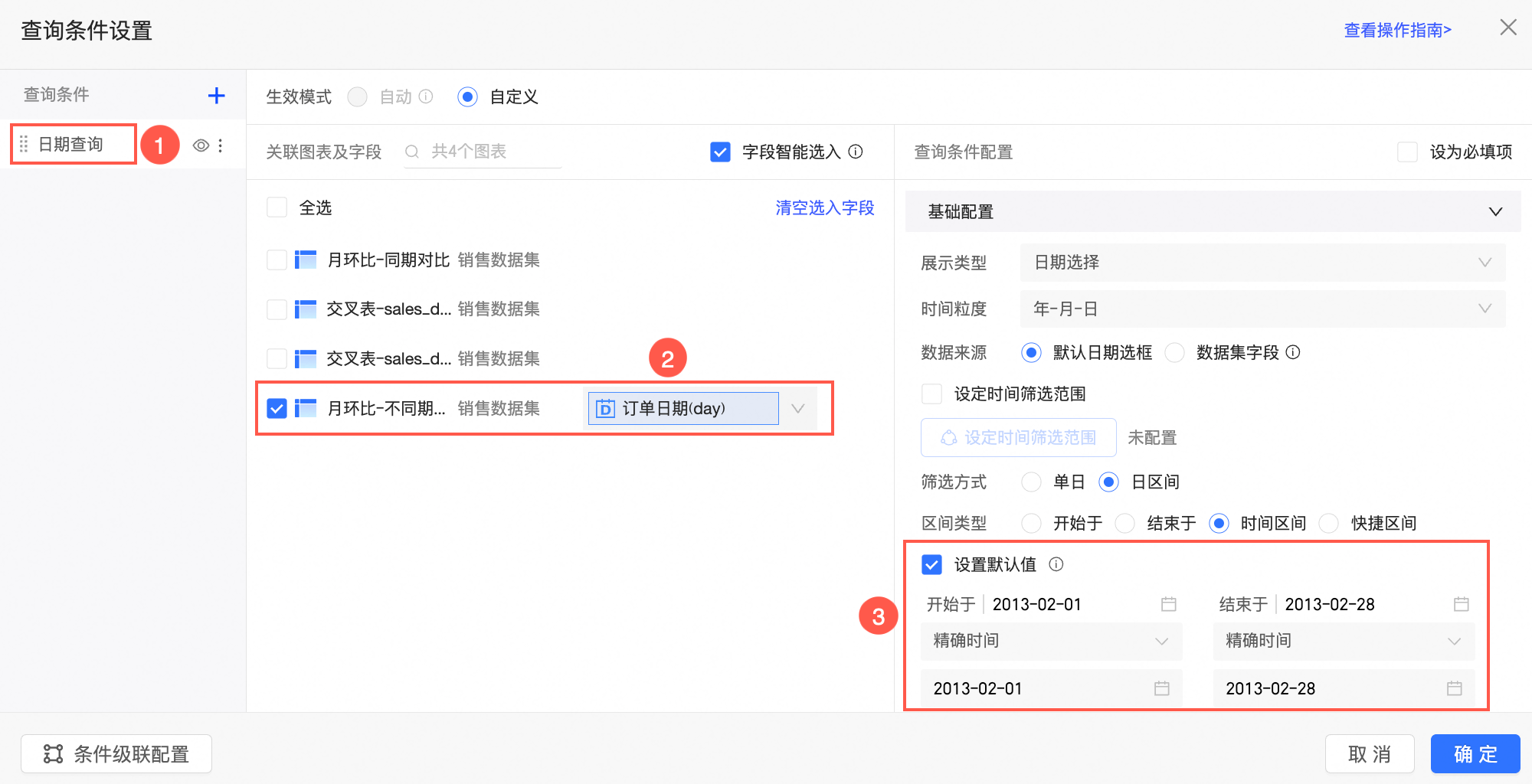This screenshot has height=784, width=1532.
Task: Select 时间区间 interval type radio
Action: tap(1219, 523)
